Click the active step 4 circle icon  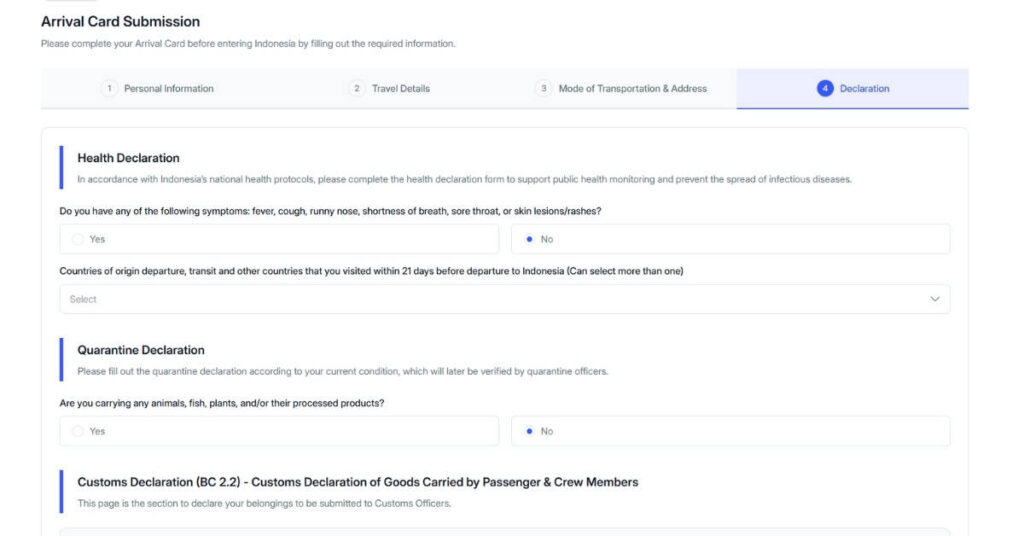(825, 89)
